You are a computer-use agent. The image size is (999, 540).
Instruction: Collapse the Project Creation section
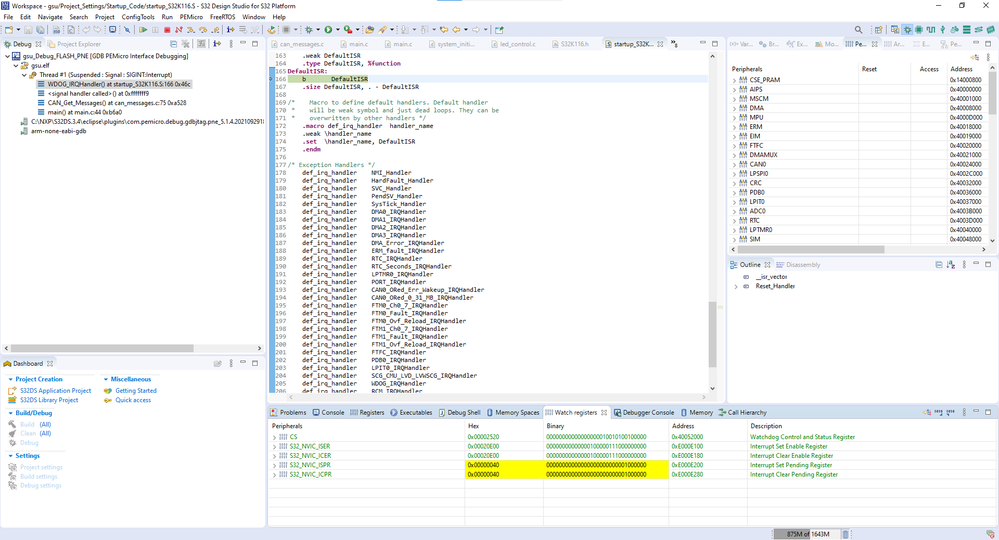tap(11, 379)
